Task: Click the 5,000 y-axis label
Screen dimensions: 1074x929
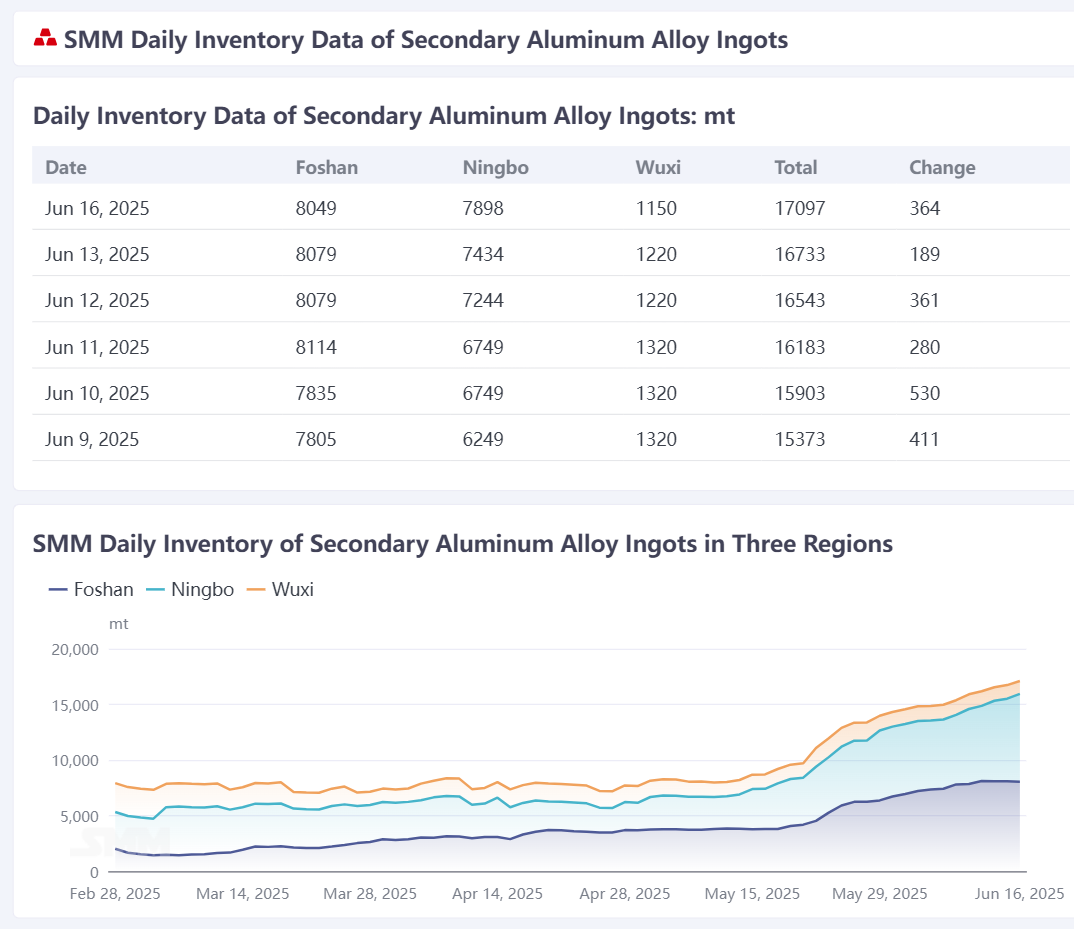Action: 79,816
